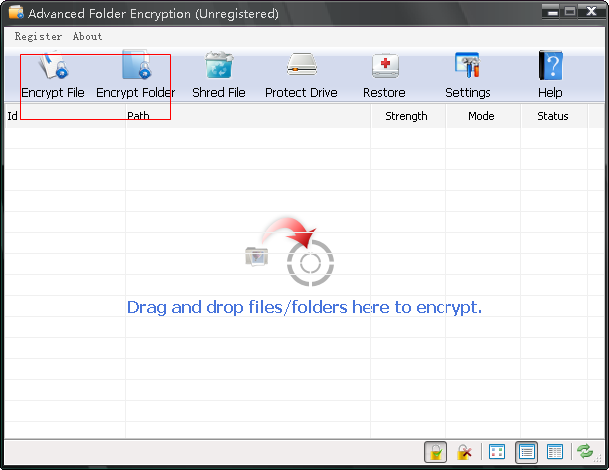
Task: Choose the Protect Drive icon
Action: pos(301,75)
